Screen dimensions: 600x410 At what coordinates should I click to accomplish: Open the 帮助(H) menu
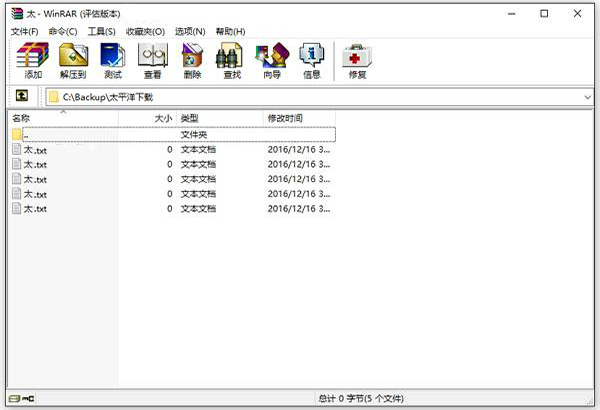(230, 31)
